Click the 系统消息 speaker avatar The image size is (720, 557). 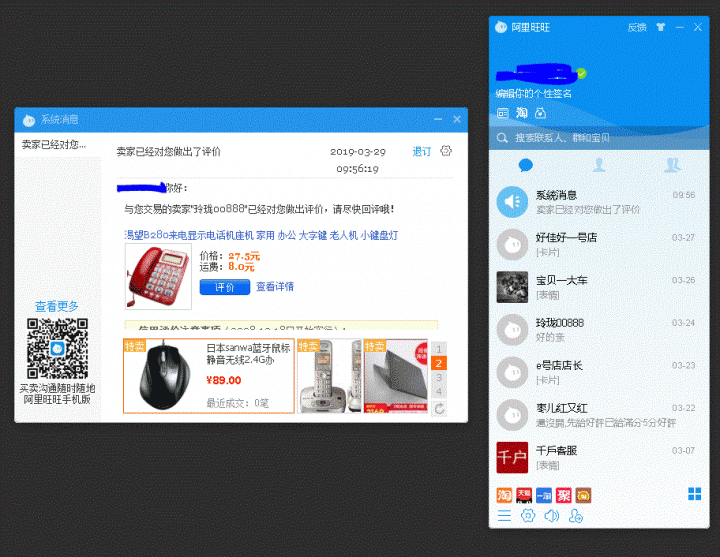pos(512,202)
